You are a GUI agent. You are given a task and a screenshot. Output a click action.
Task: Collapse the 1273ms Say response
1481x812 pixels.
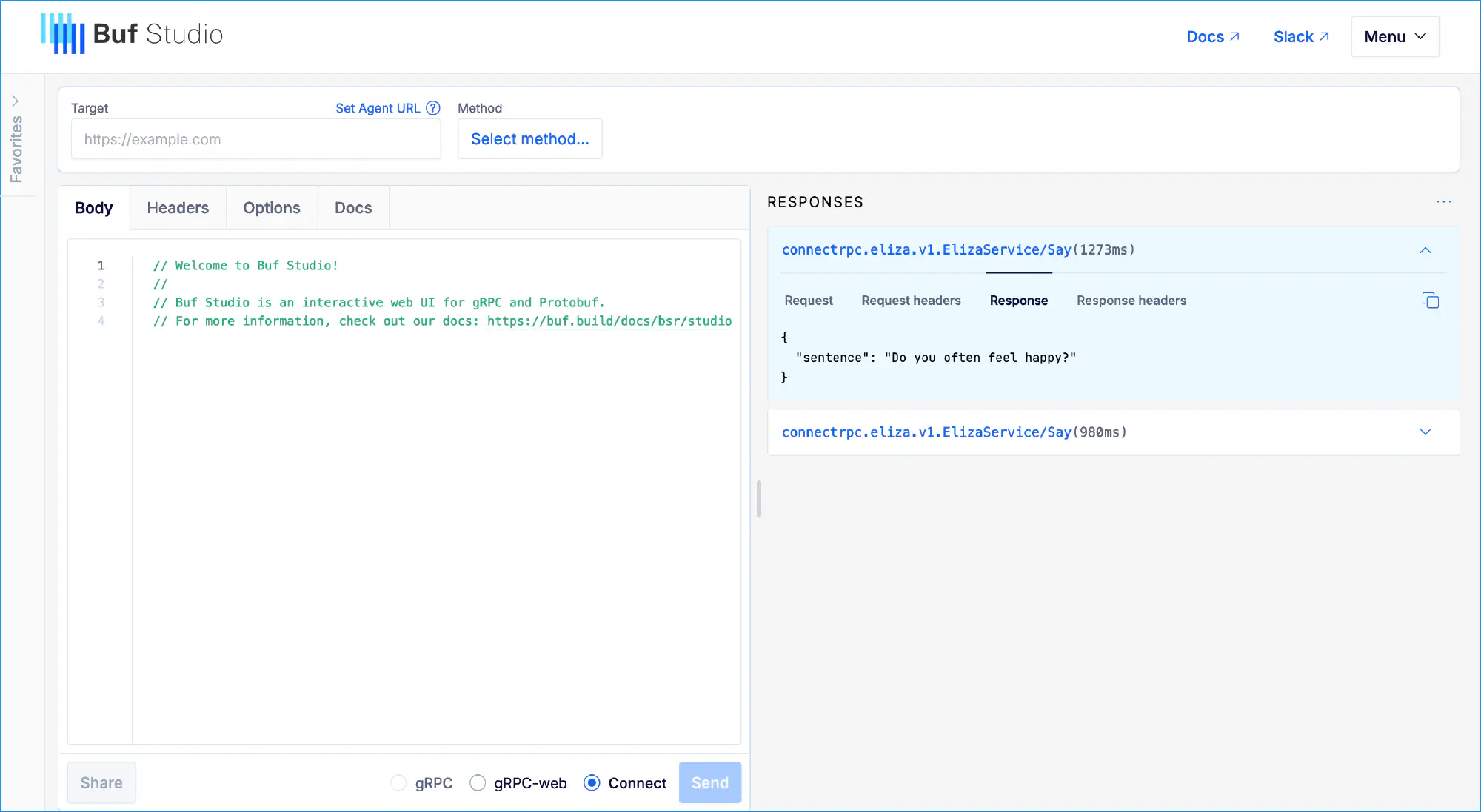pyautogui.click(x=1425, y=250)
